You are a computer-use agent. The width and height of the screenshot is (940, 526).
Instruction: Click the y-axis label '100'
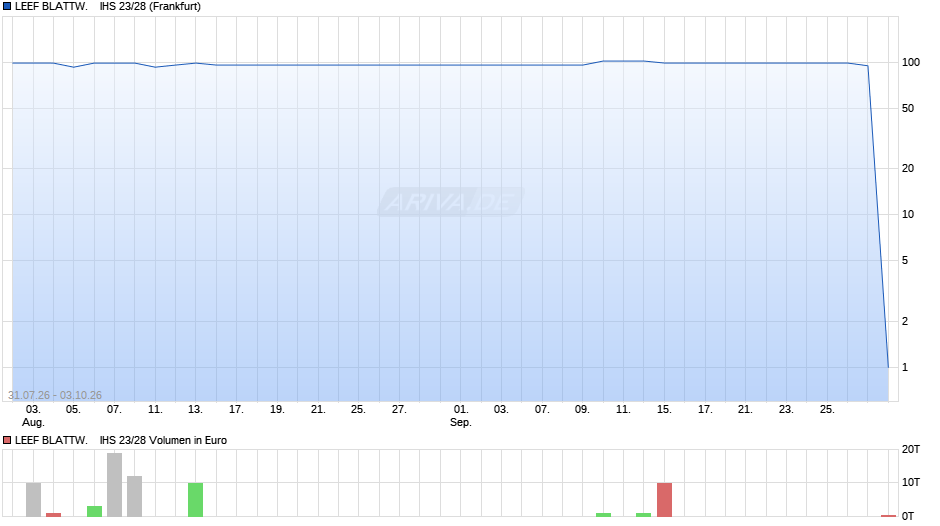point(911,62)
